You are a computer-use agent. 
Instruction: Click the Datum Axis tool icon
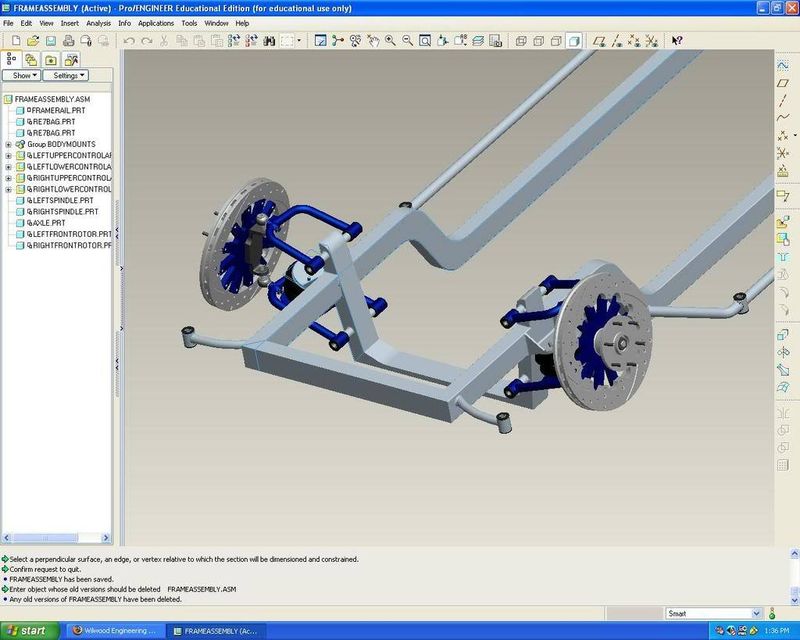[783, 100]
